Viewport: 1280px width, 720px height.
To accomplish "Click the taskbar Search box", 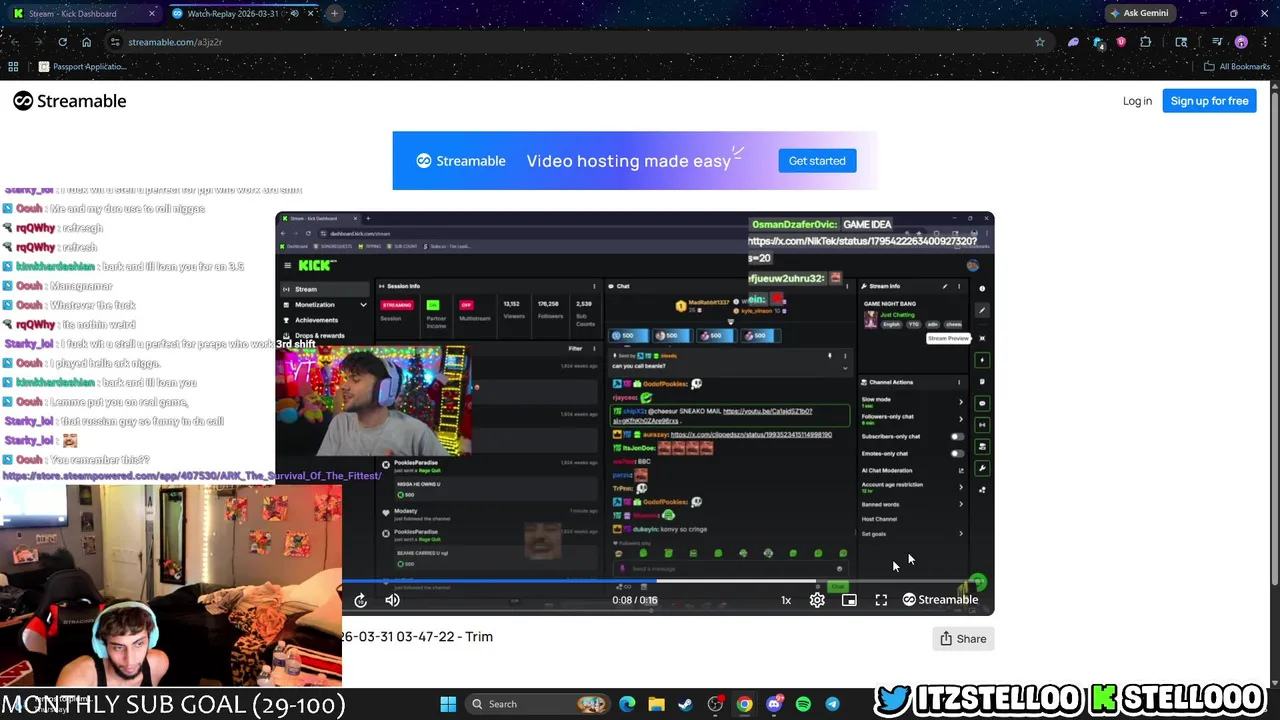I will coord(540,704).
